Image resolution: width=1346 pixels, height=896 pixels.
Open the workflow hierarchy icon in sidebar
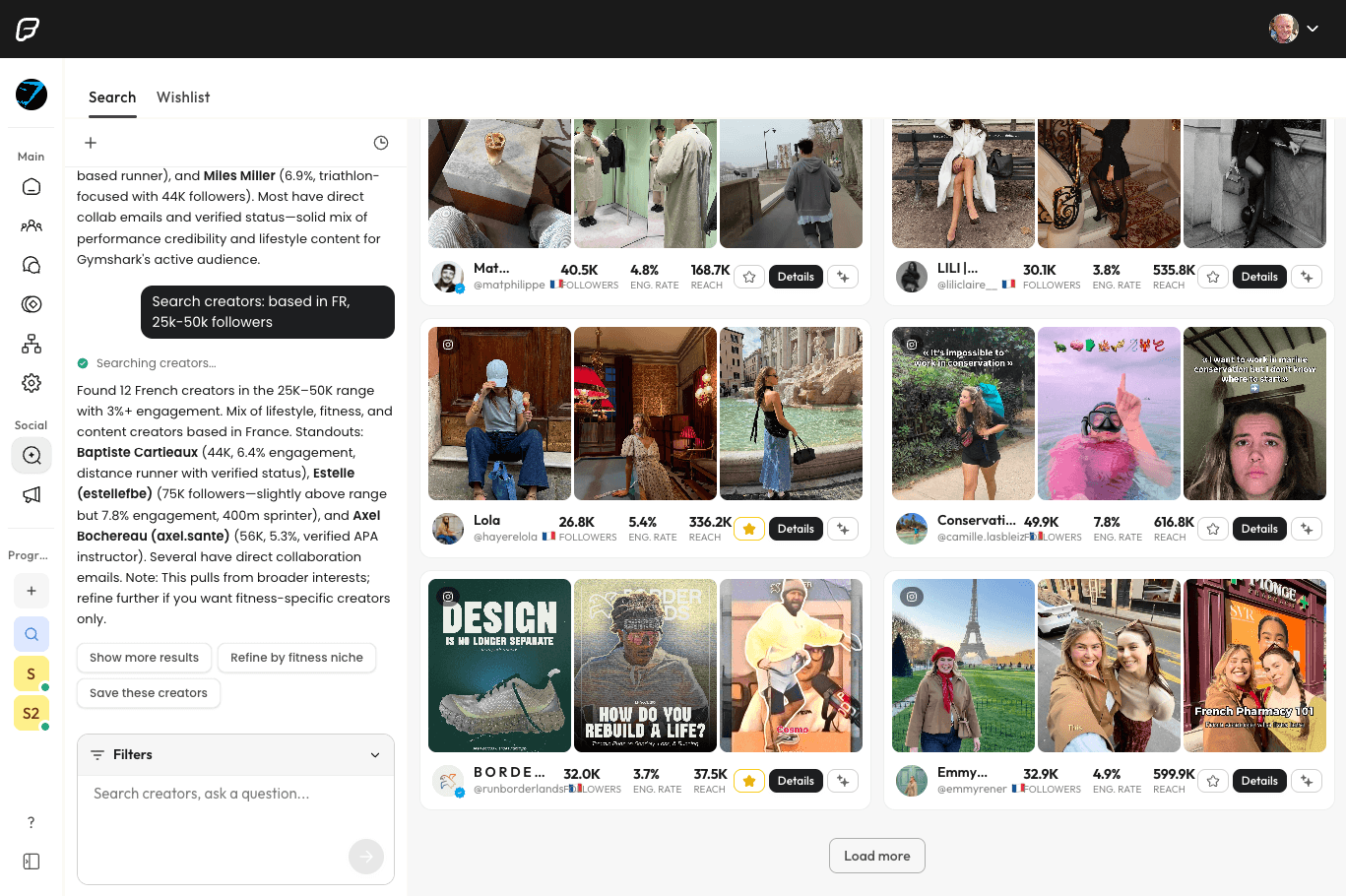pyautogui.click(x=32, y=344)
